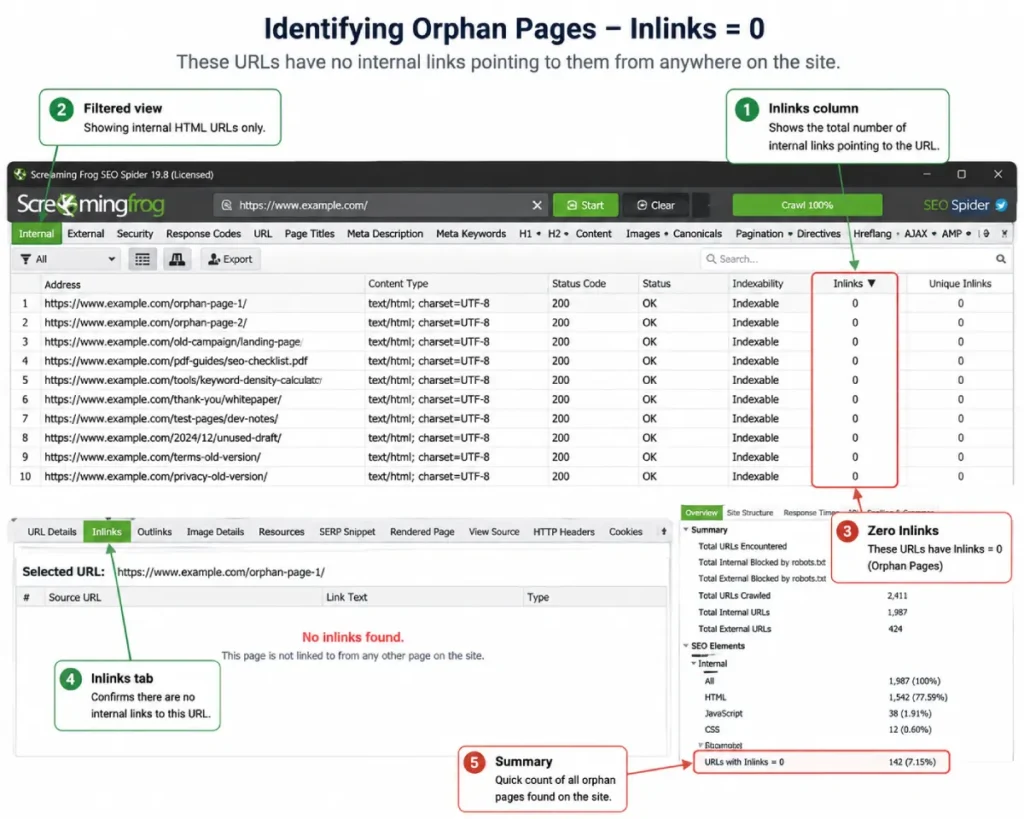
Task: Switch to tree structure view icon
Action: 177,259
